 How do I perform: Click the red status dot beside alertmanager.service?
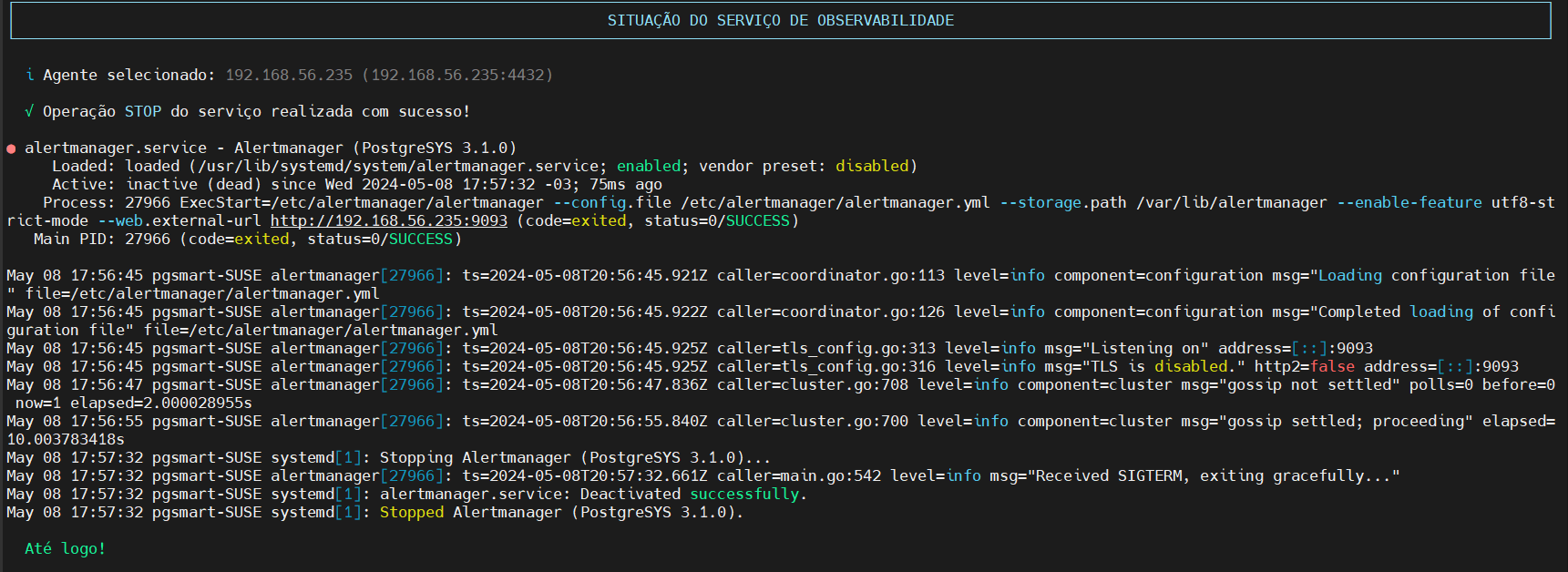coord(11,148)
